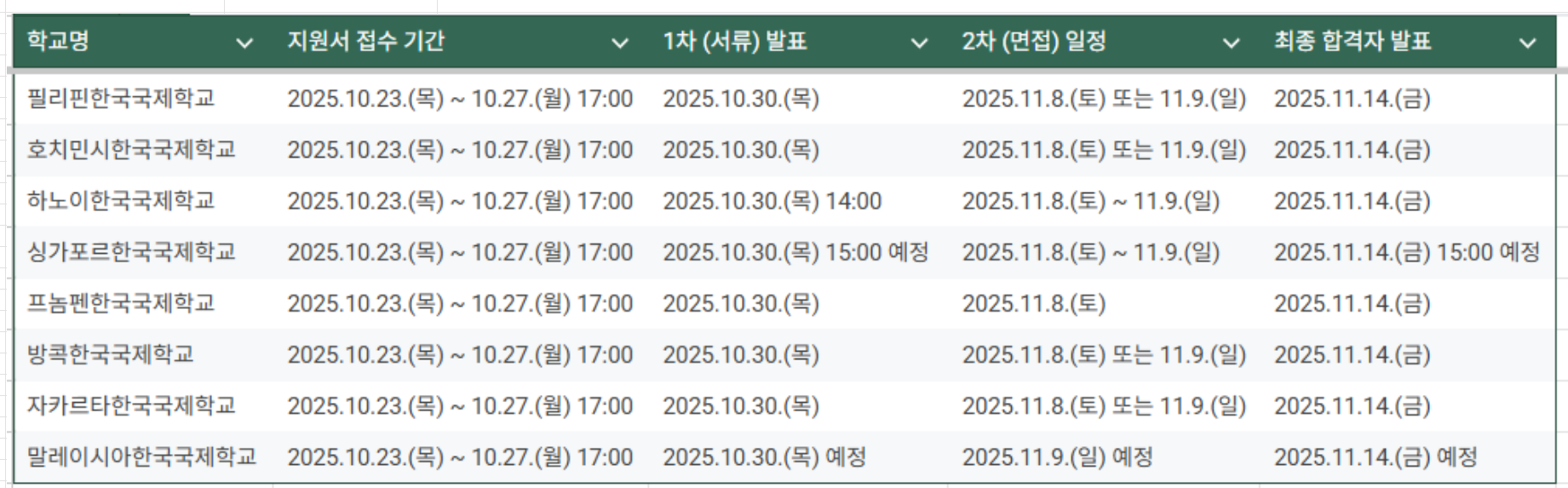Open the 학교명 column filter dropdown

[x=244, y=43]
